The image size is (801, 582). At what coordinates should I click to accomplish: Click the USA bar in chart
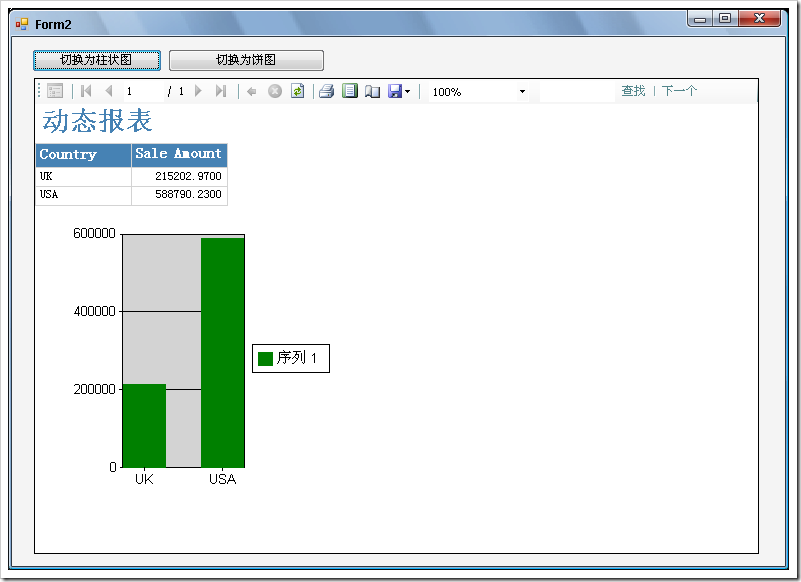pyautogui.click(x=223, y=352)
